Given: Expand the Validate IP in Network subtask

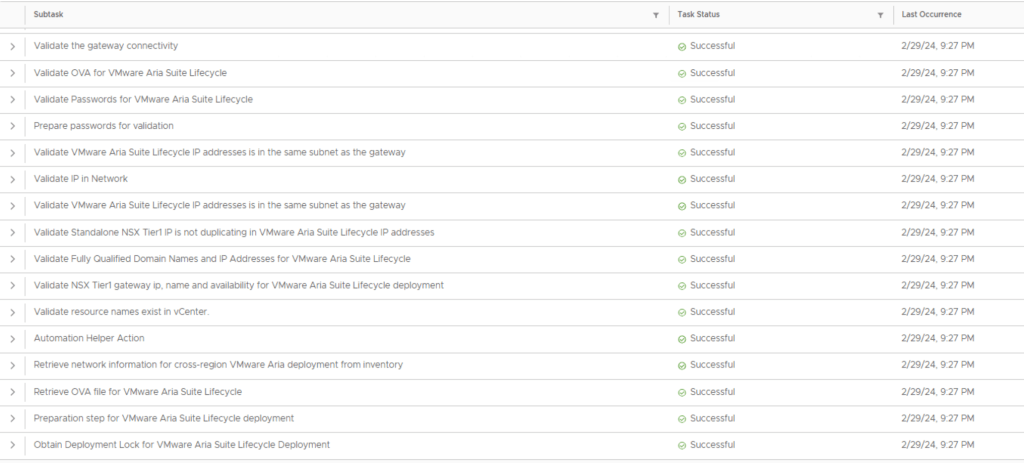Looking at the screenshot, I should click(12, 180).
